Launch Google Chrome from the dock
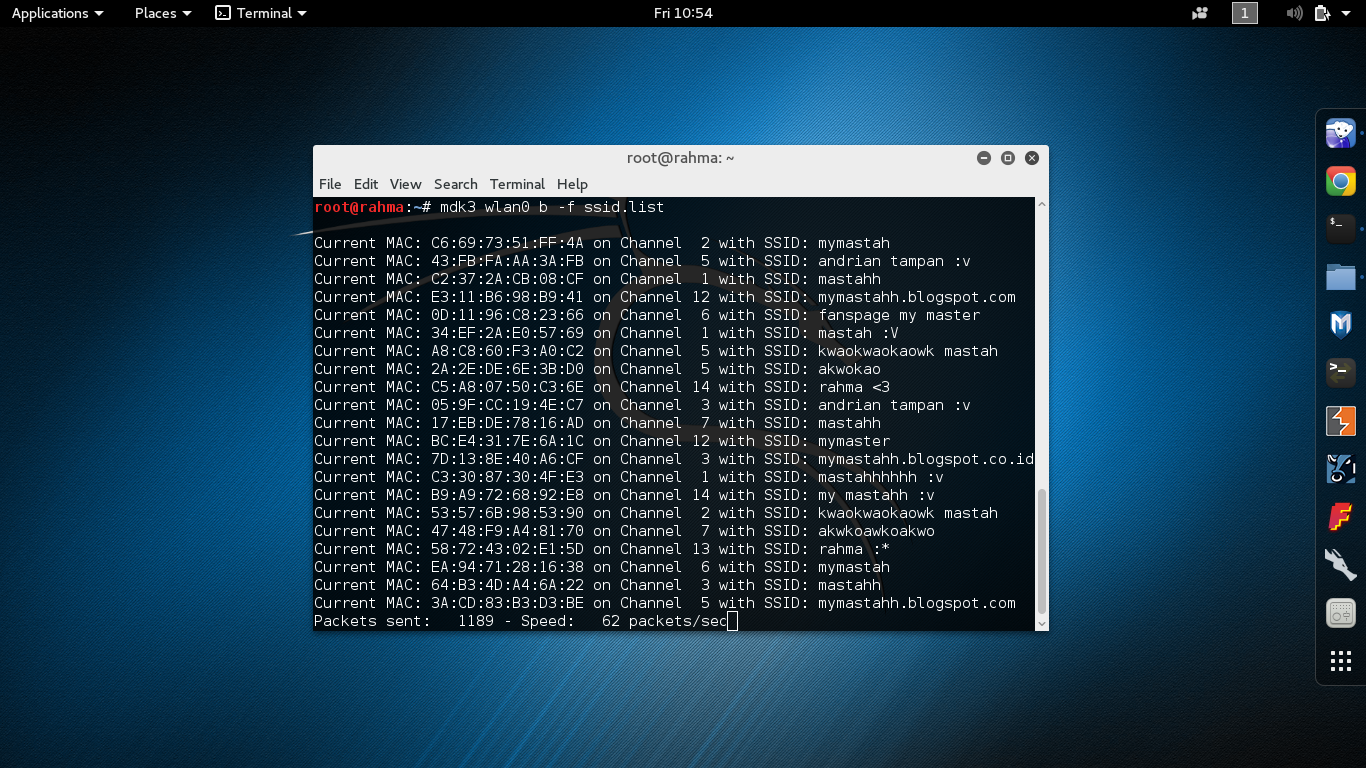 point(1340,181)
